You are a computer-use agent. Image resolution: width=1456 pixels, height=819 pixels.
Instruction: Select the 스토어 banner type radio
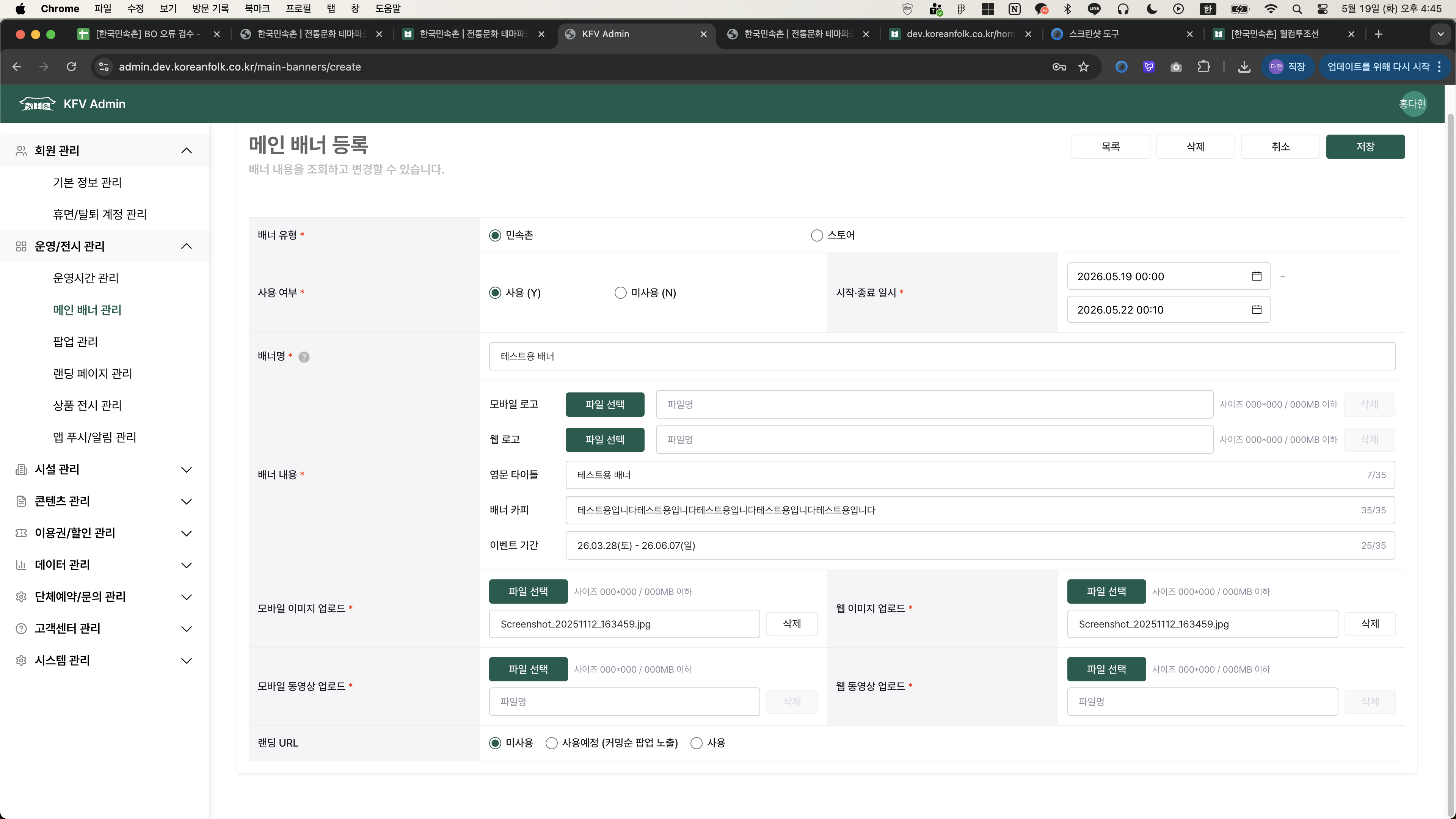click(x=817, y=235)
